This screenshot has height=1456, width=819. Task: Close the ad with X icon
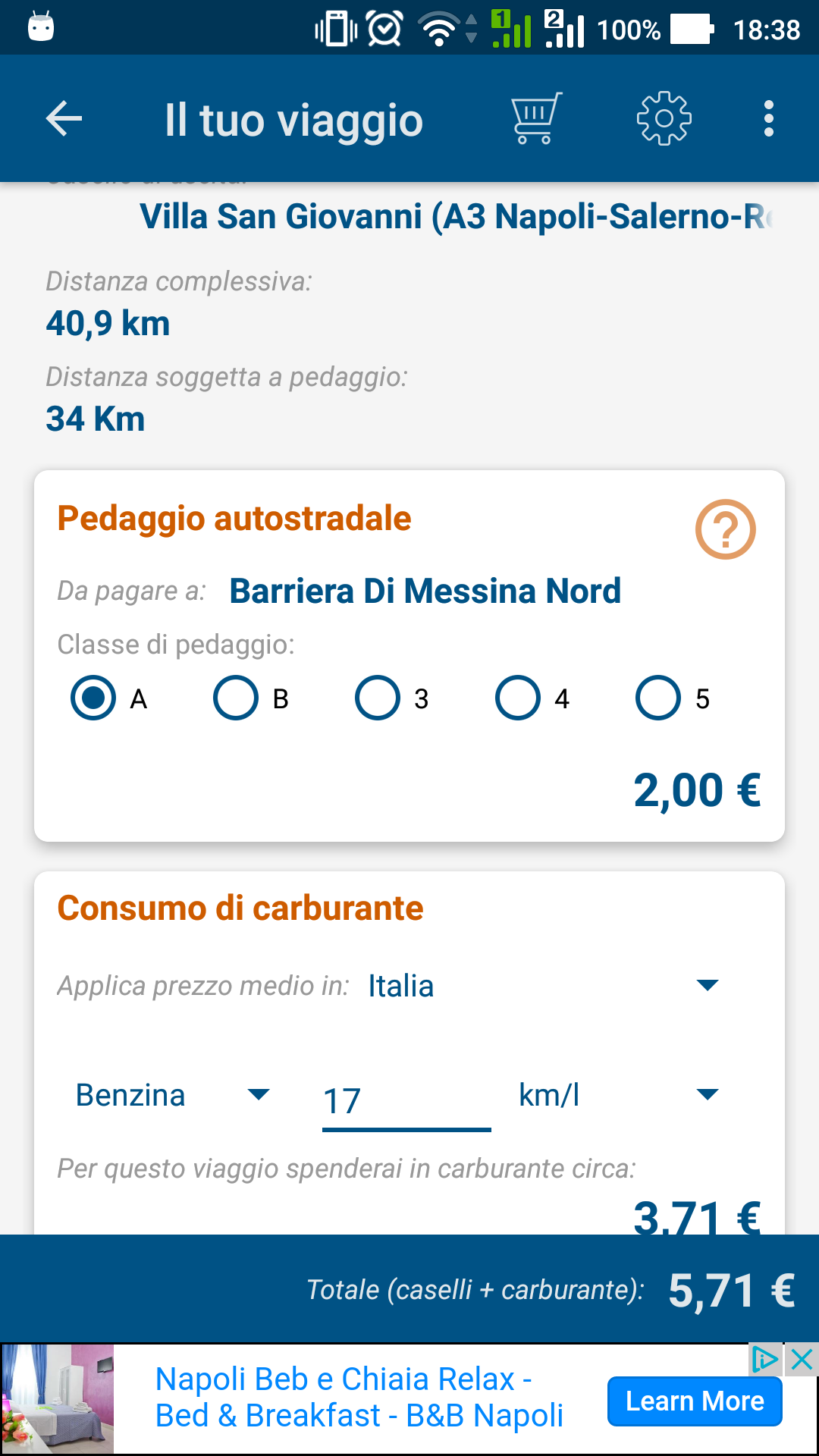click(802, 1360)
